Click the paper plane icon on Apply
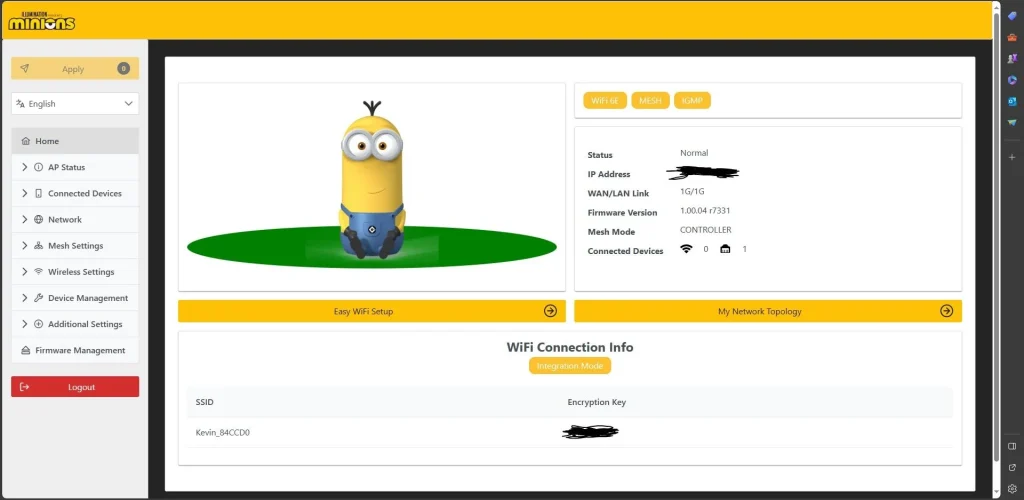1024x500 pixels. [x=24, y=69]
